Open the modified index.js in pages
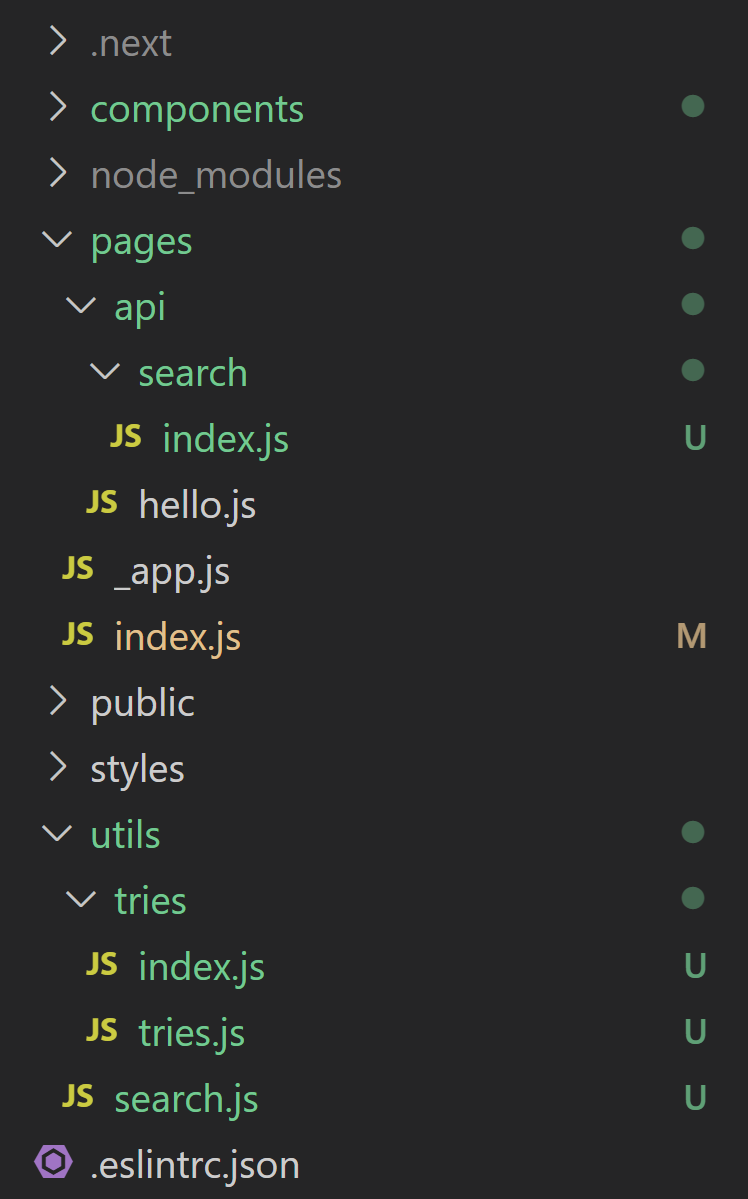This screenshot has width=748, height=1199. (x=177, y=637)
